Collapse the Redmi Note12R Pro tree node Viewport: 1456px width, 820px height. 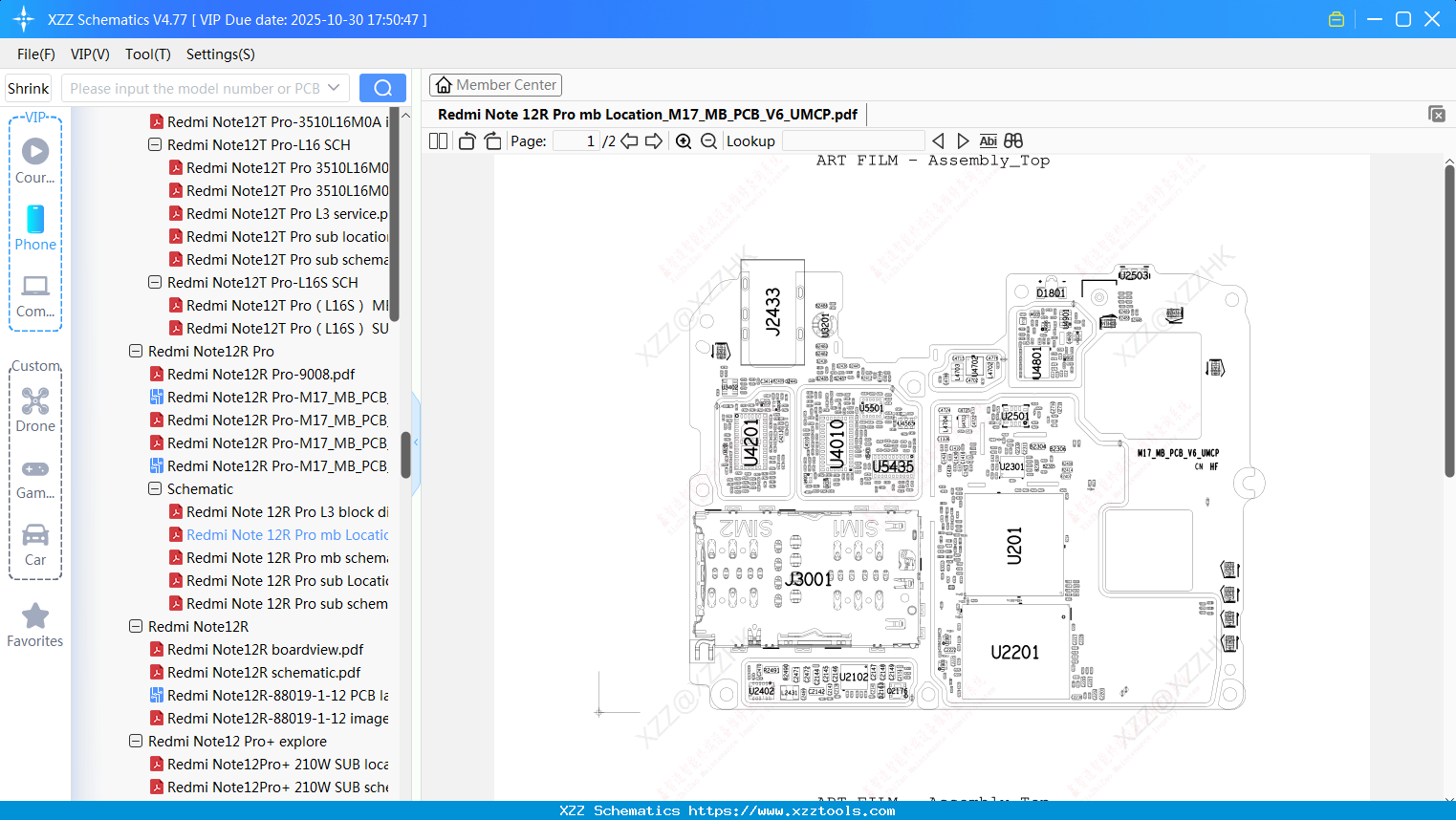click(135, 351)
